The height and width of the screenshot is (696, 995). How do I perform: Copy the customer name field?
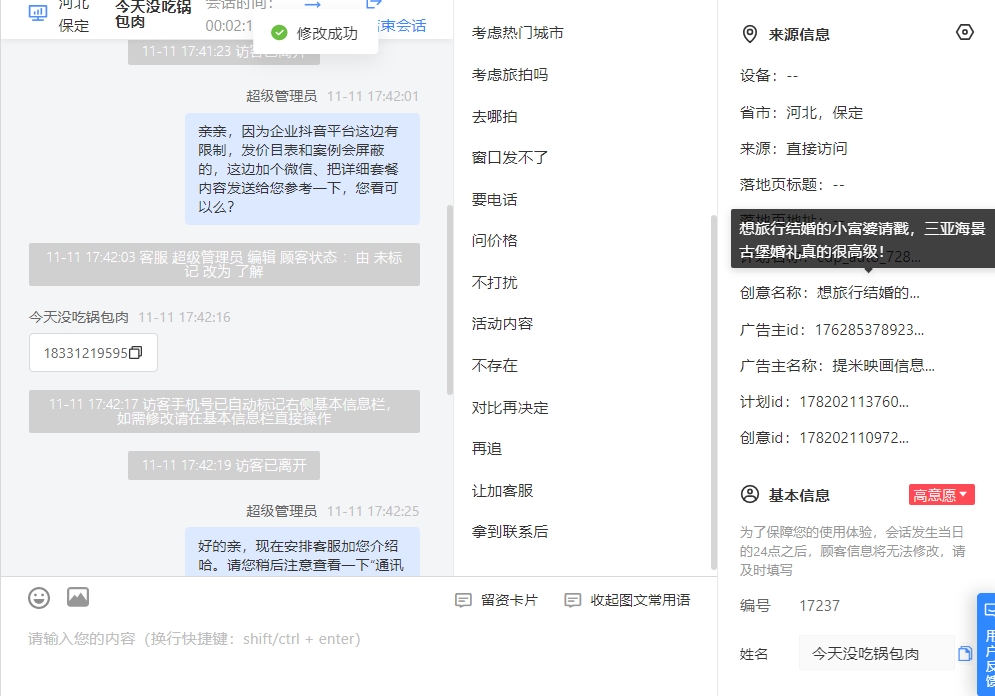click(x=965, y=653)
